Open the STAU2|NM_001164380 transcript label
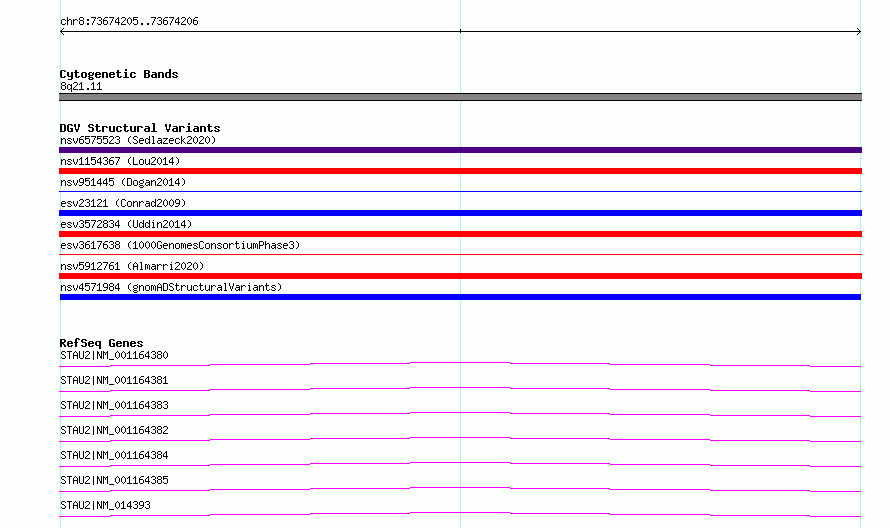The image size is (890, 528). tap(114, 355)
